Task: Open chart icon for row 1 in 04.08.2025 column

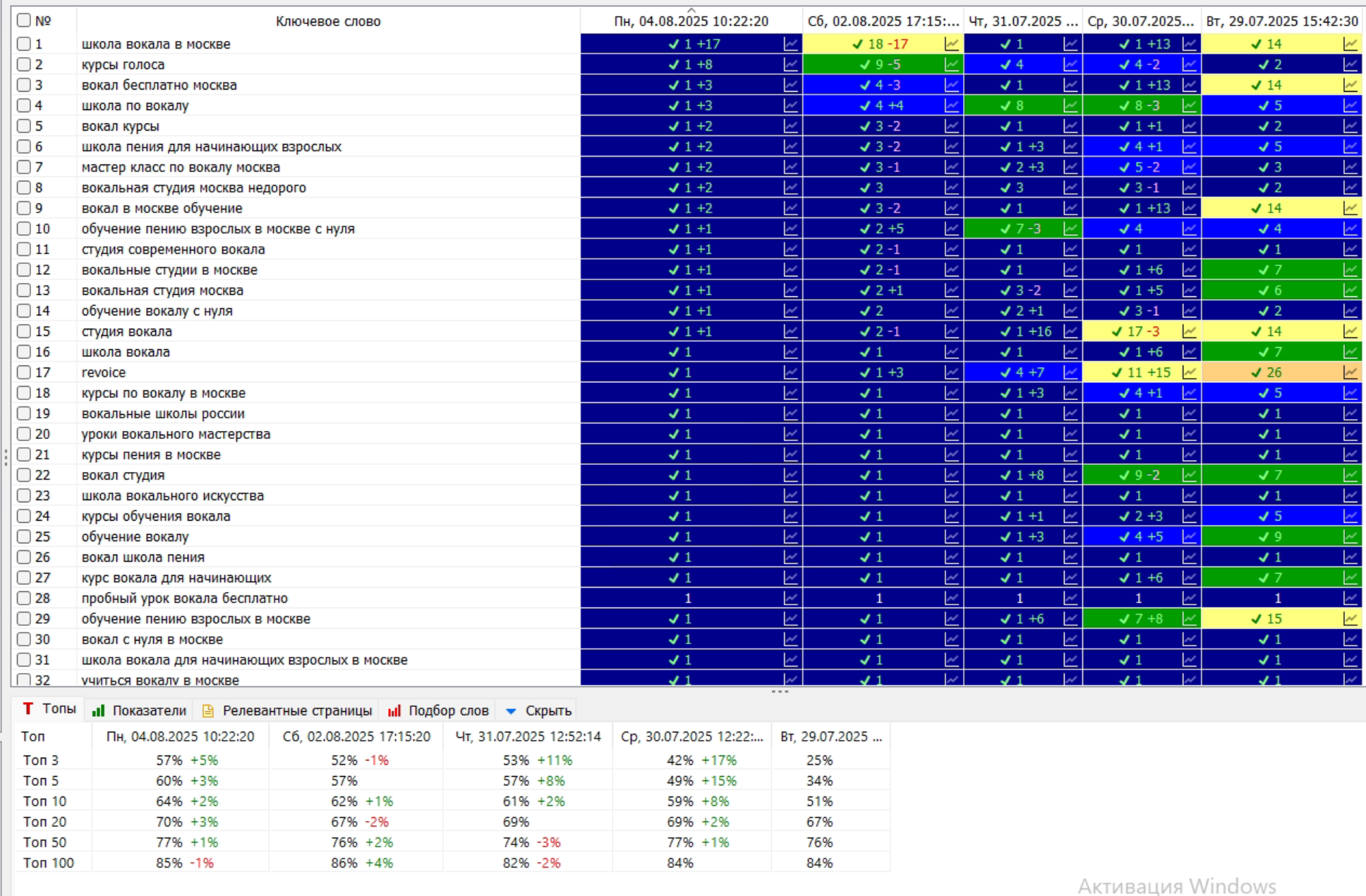Action: [x=791, y=44]
